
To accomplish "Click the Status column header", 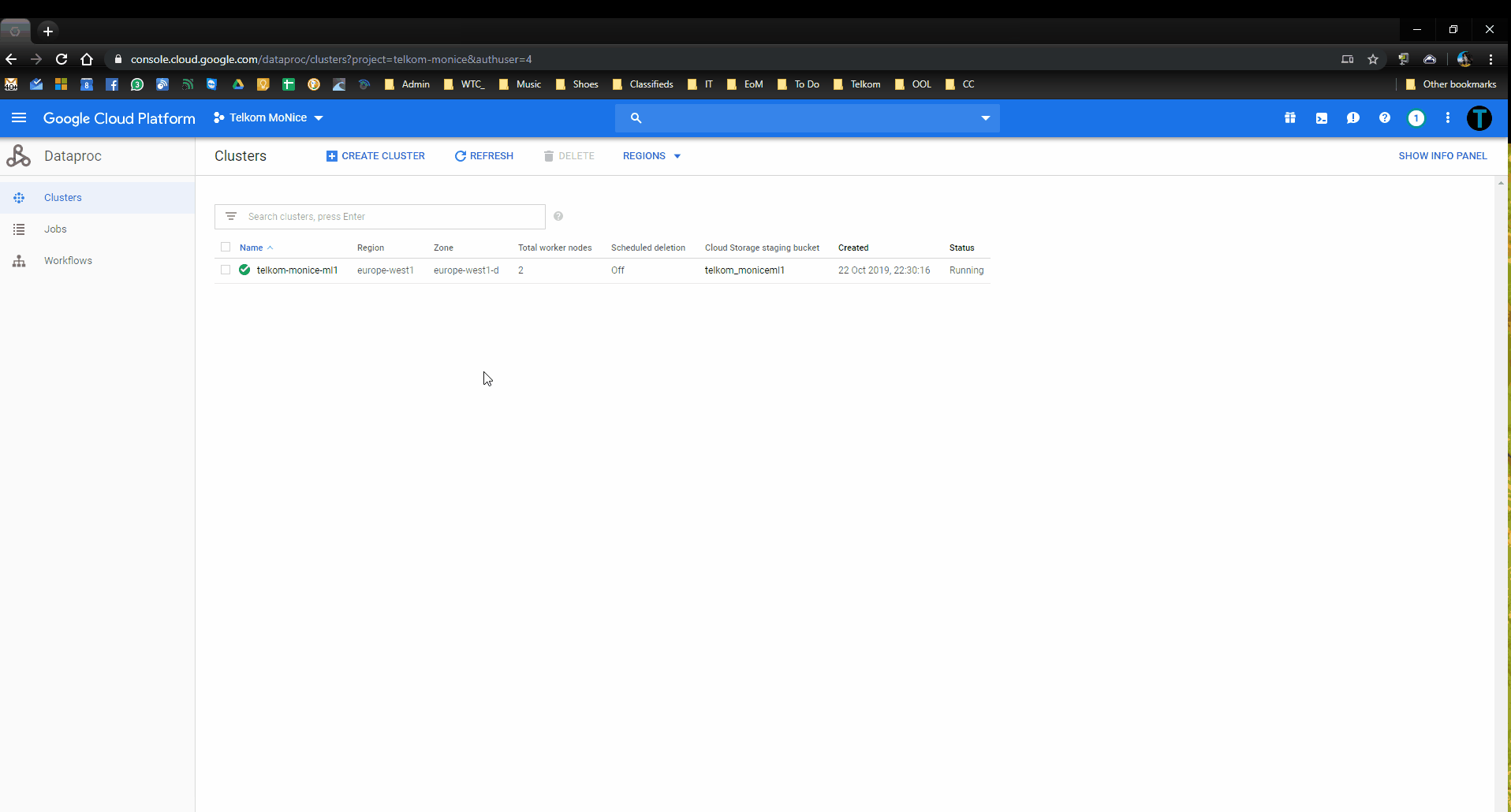I will tap(961, 248).
